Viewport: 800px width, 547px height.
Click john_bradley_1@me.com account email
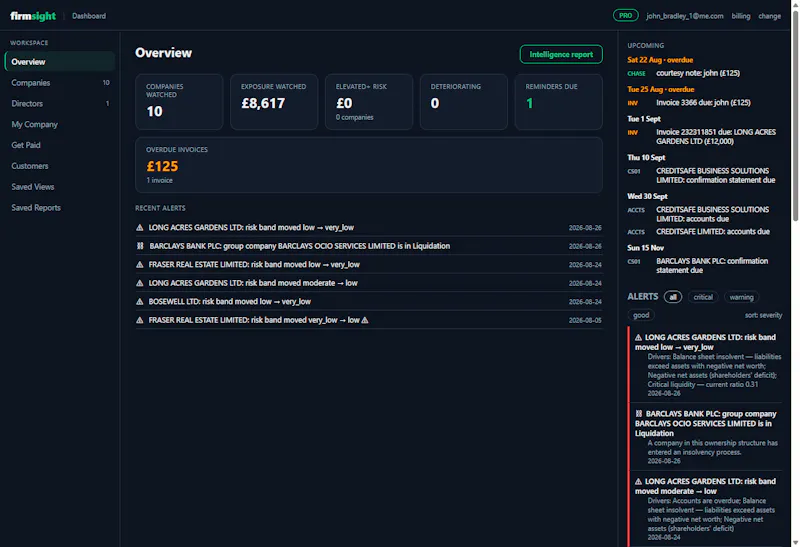click(x=685, y=16)
